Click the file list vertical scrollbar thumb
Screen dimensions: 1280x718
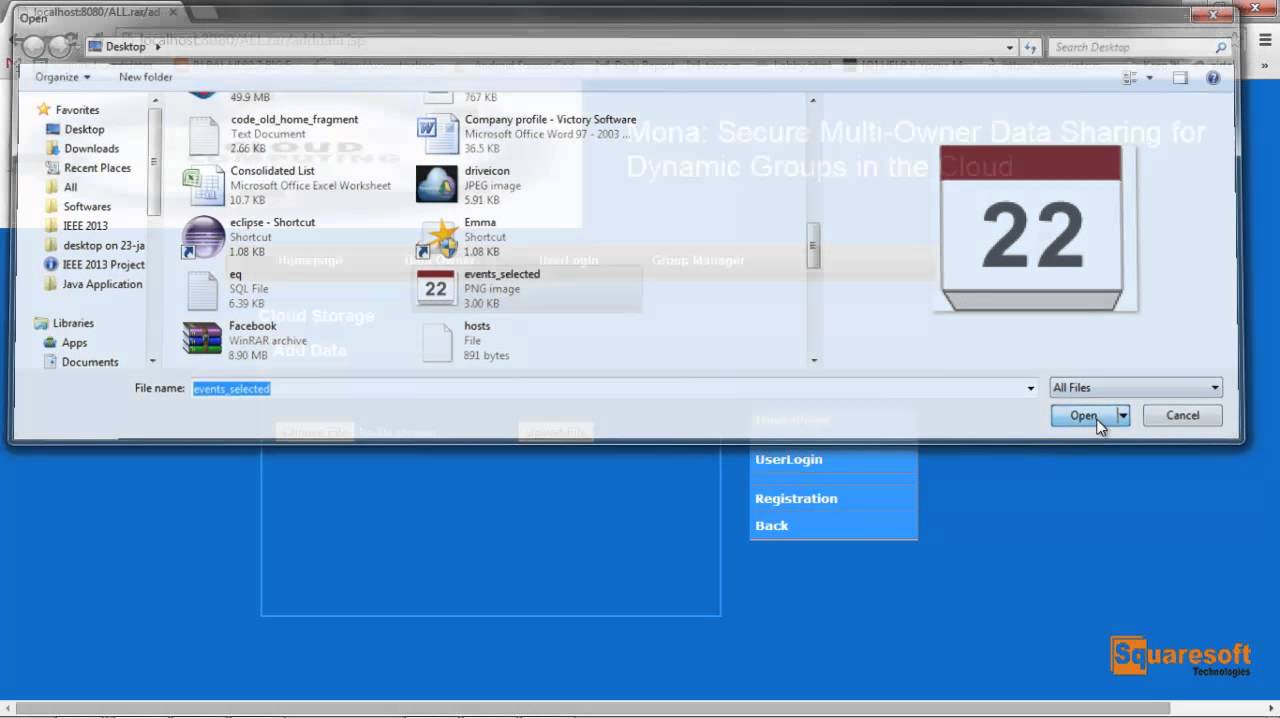click(x=813, y=245)
